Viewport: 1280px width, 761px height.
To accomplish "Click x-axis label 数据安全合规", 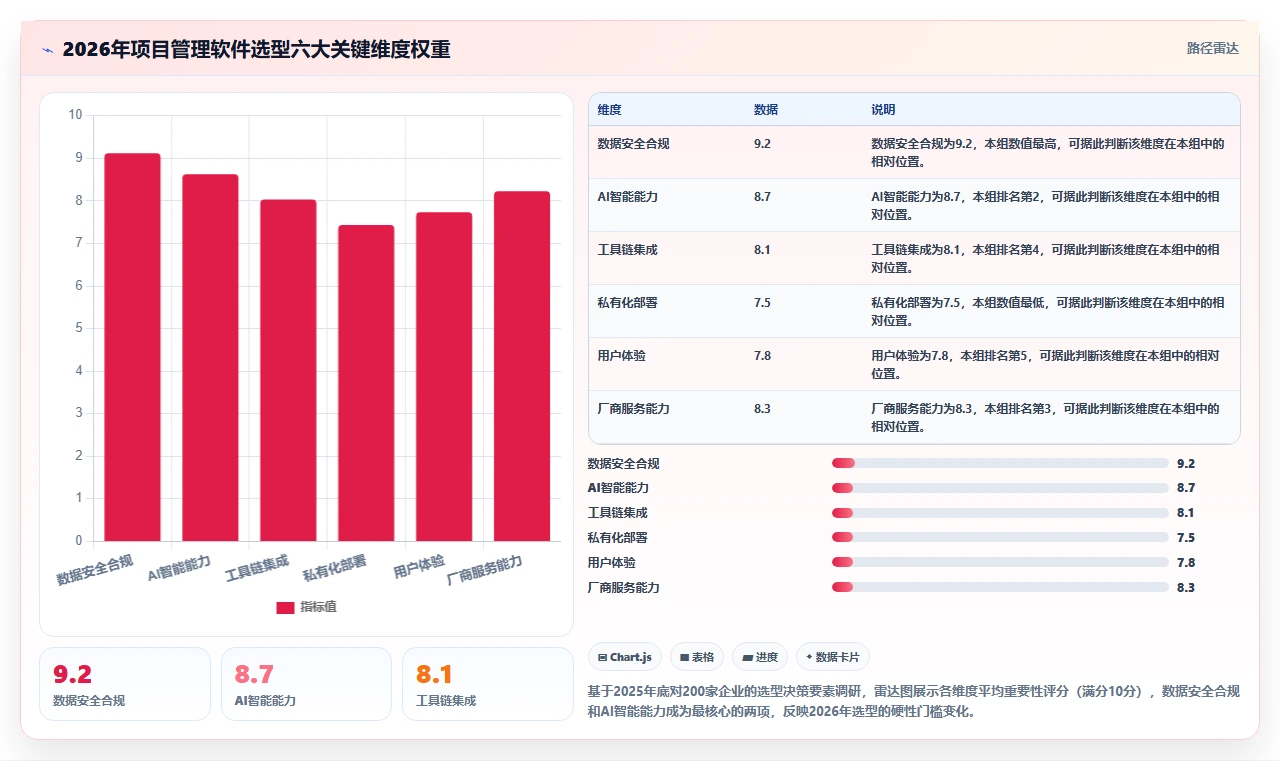I will pyautogui.click(x=95, y=568).
